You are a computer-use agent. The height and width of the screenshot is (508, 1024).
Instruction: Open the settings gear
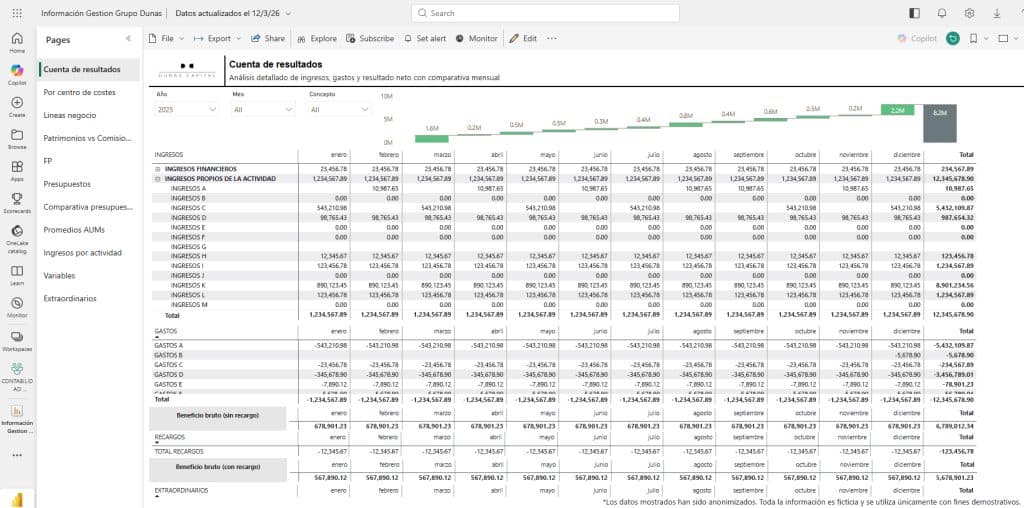click(x=969, y=13)
